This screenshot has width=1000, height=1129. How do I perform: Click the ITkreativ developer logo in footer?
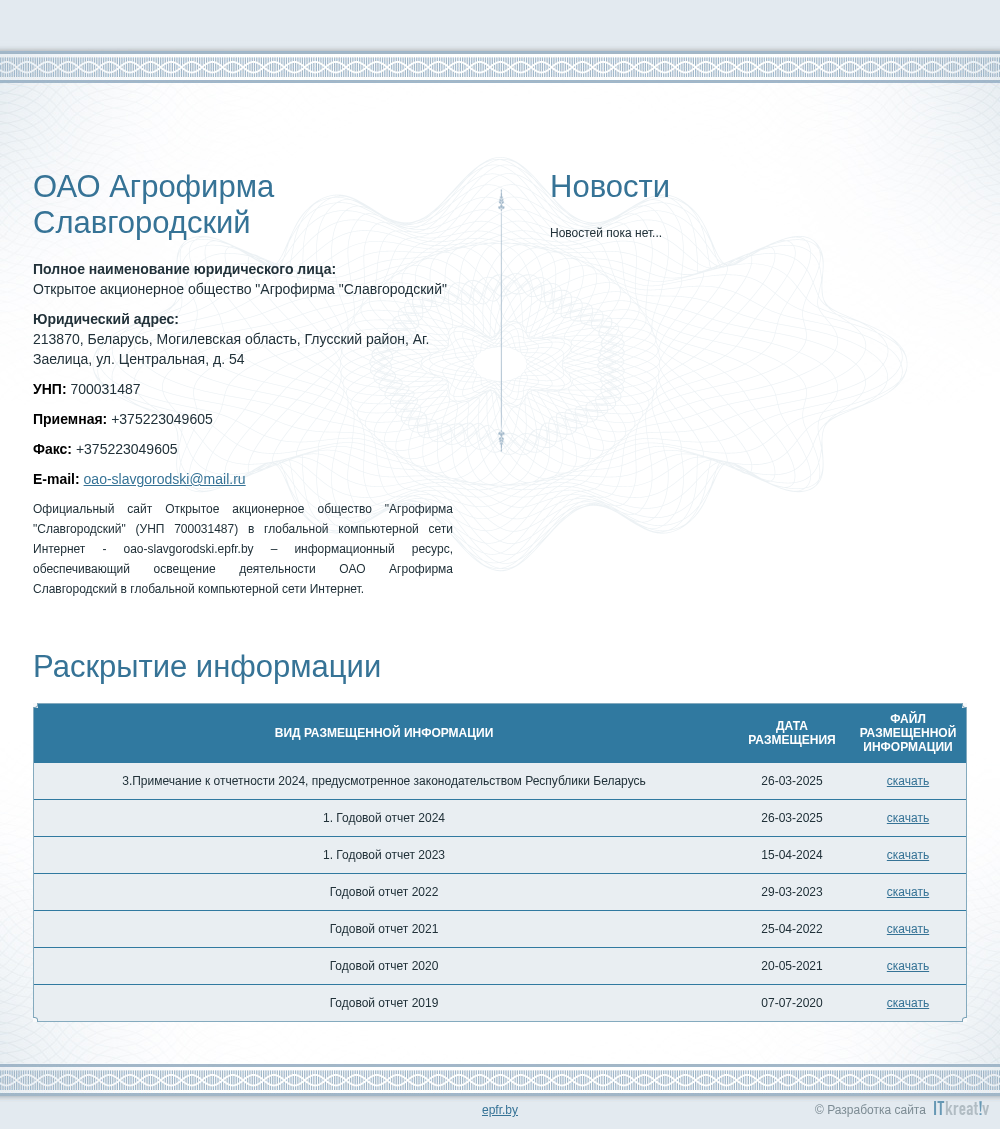961,1109
